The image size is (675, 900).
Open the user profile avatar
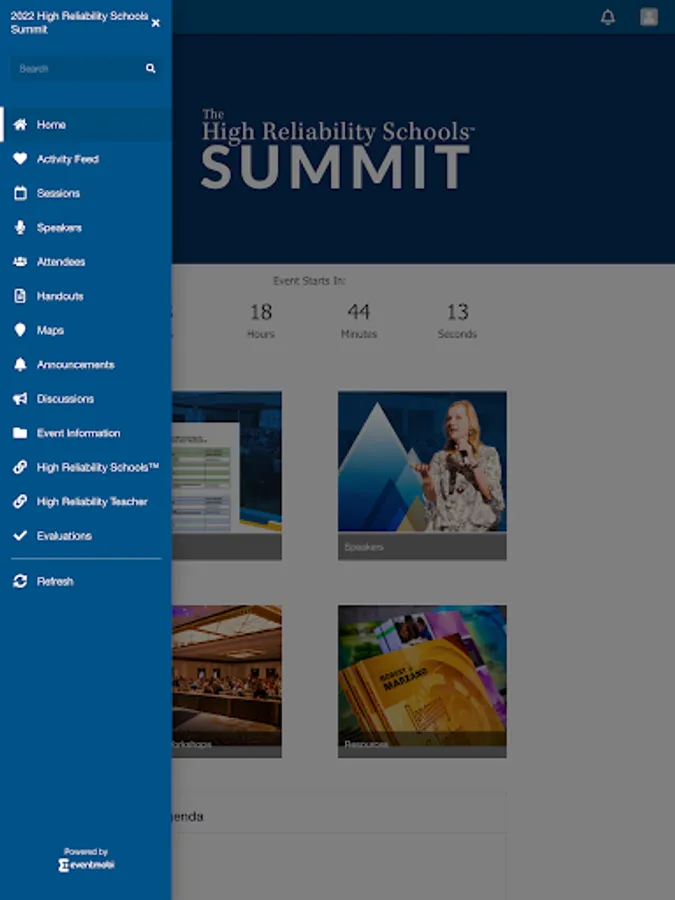point(649,17)
